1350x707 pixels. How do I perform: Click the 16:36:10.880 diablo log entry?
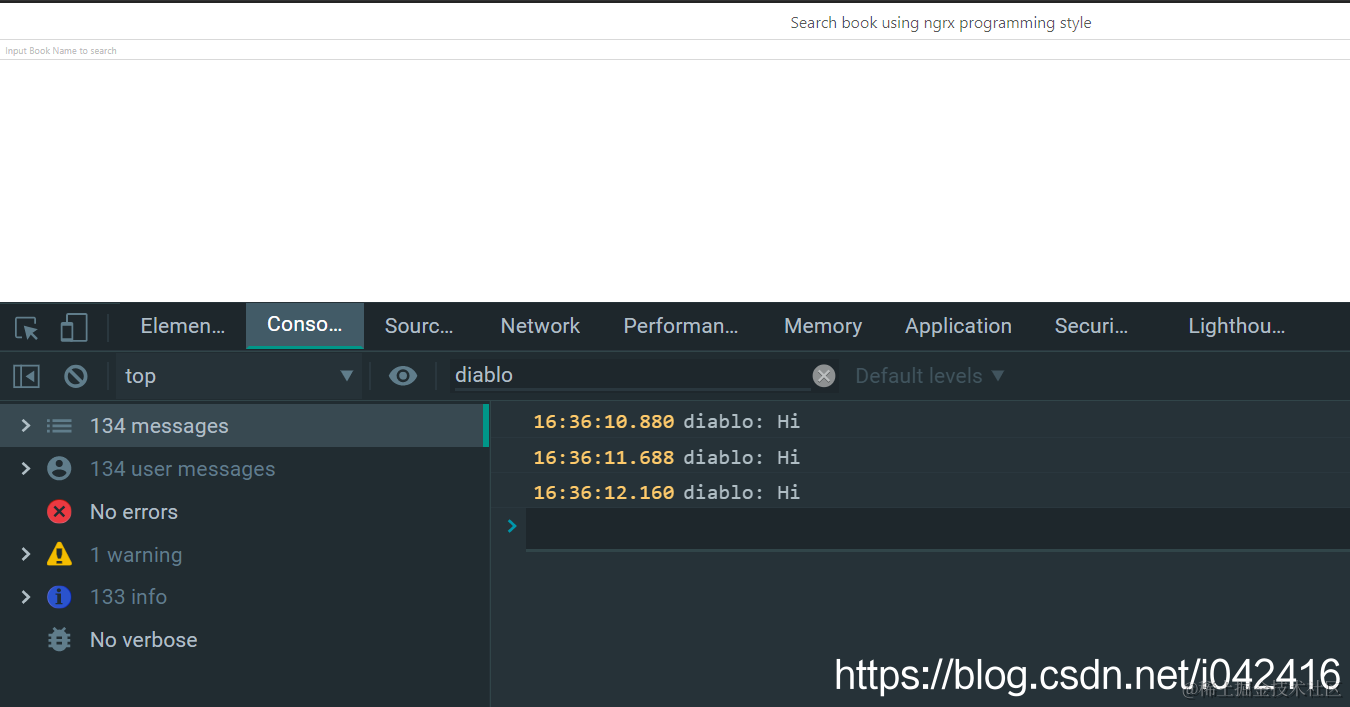pyautogui.click(x=920, y=421)
